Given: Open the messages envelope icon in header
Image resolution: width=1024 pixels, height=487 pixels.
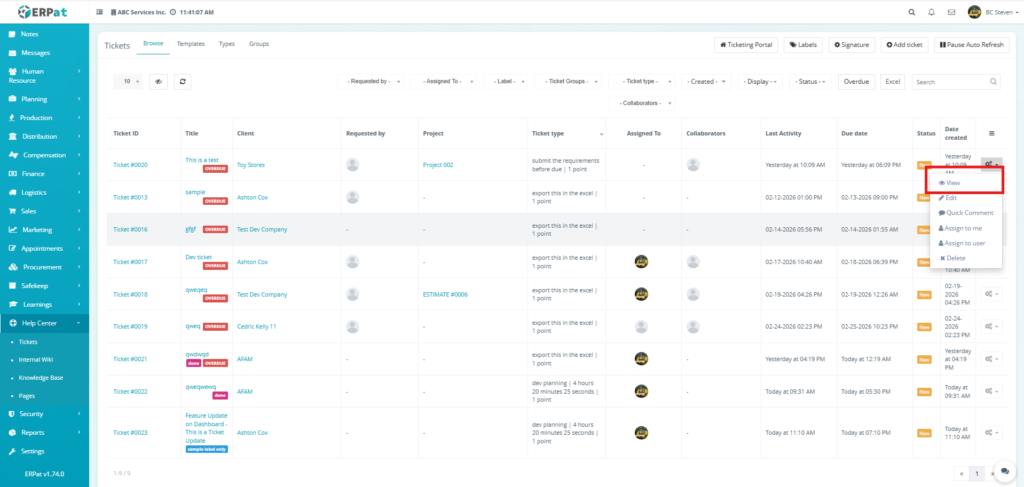Looking at the screenshot, I should [x=951, y=12].
